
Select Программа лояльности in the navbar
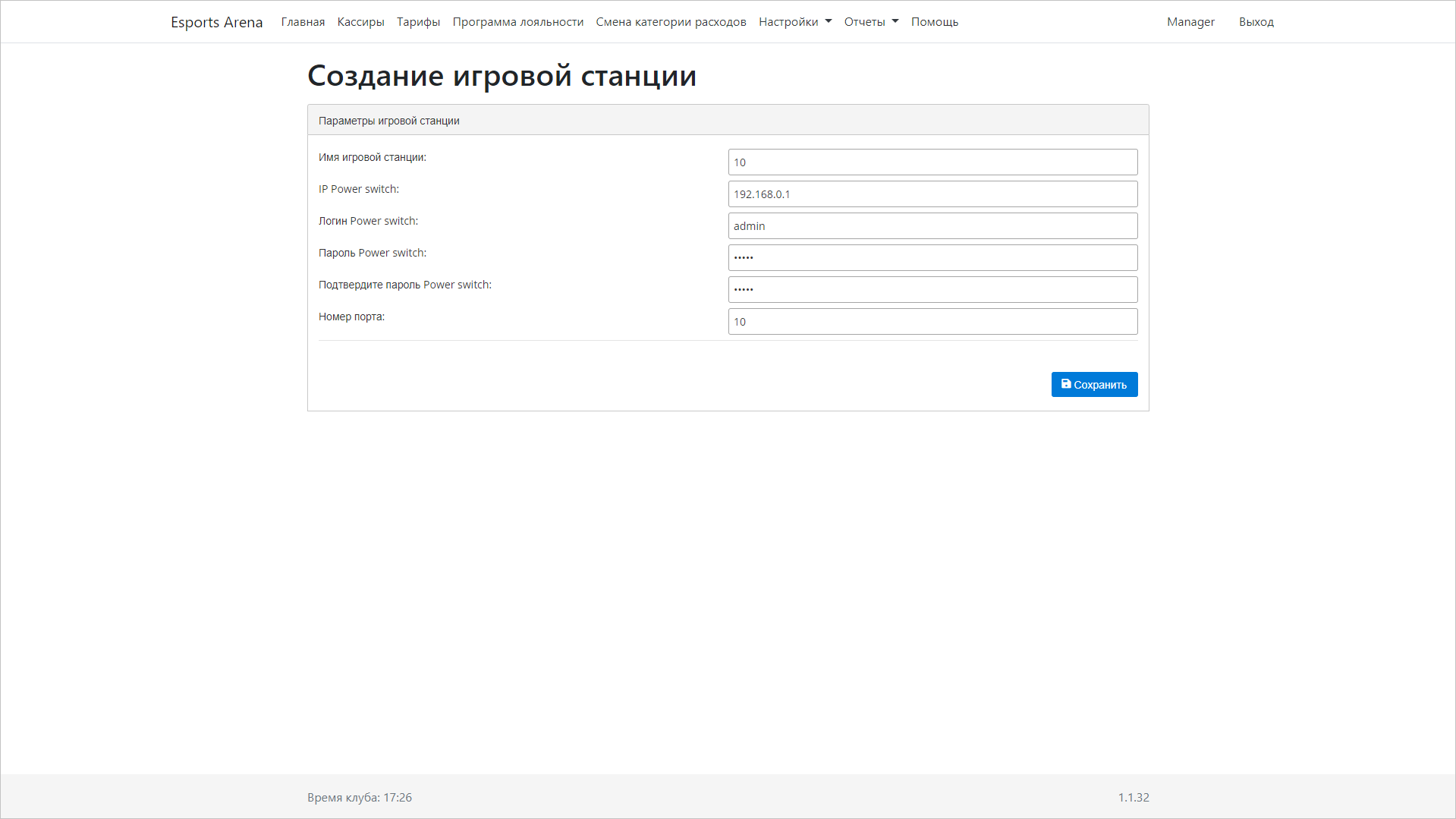(x=517, y=22)
